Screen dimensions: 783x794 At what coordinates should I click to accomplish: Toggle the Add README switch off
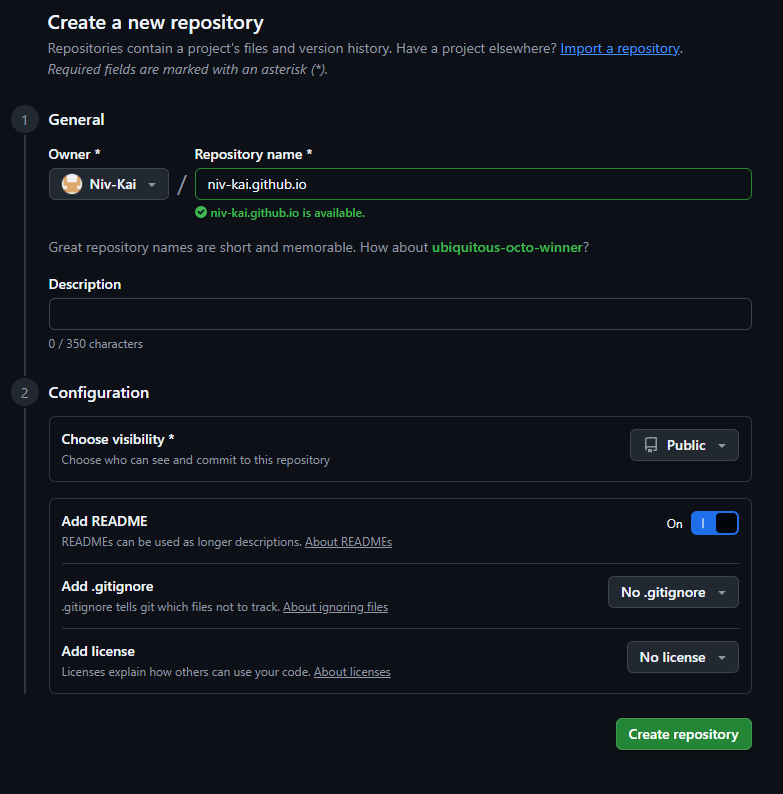click(x=715, y=523)
